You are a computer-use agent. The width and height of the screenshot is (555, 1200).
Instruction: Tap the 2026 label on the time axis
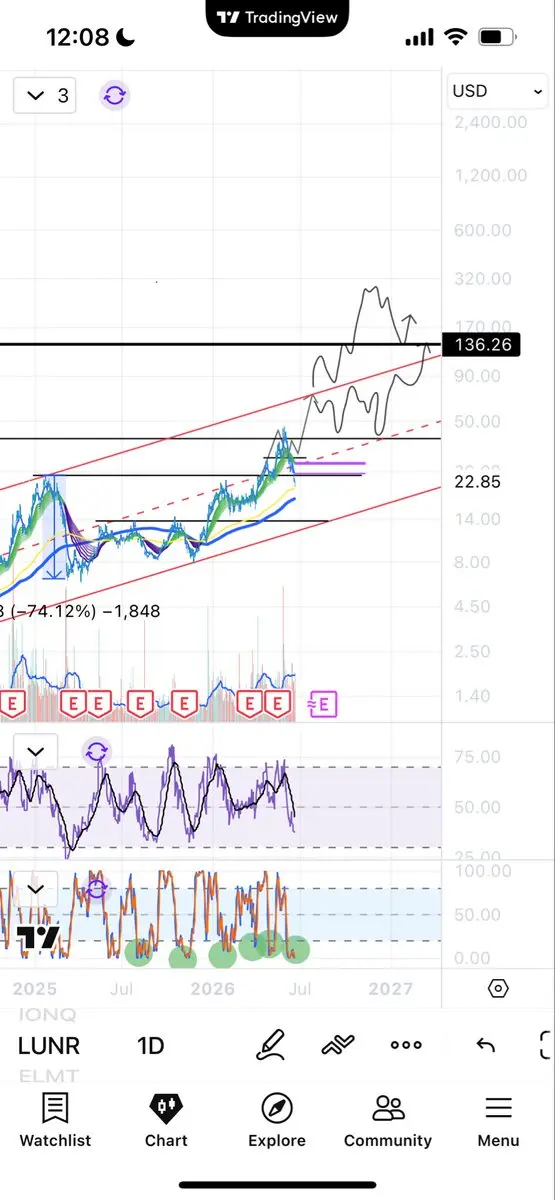pos(212,989)
